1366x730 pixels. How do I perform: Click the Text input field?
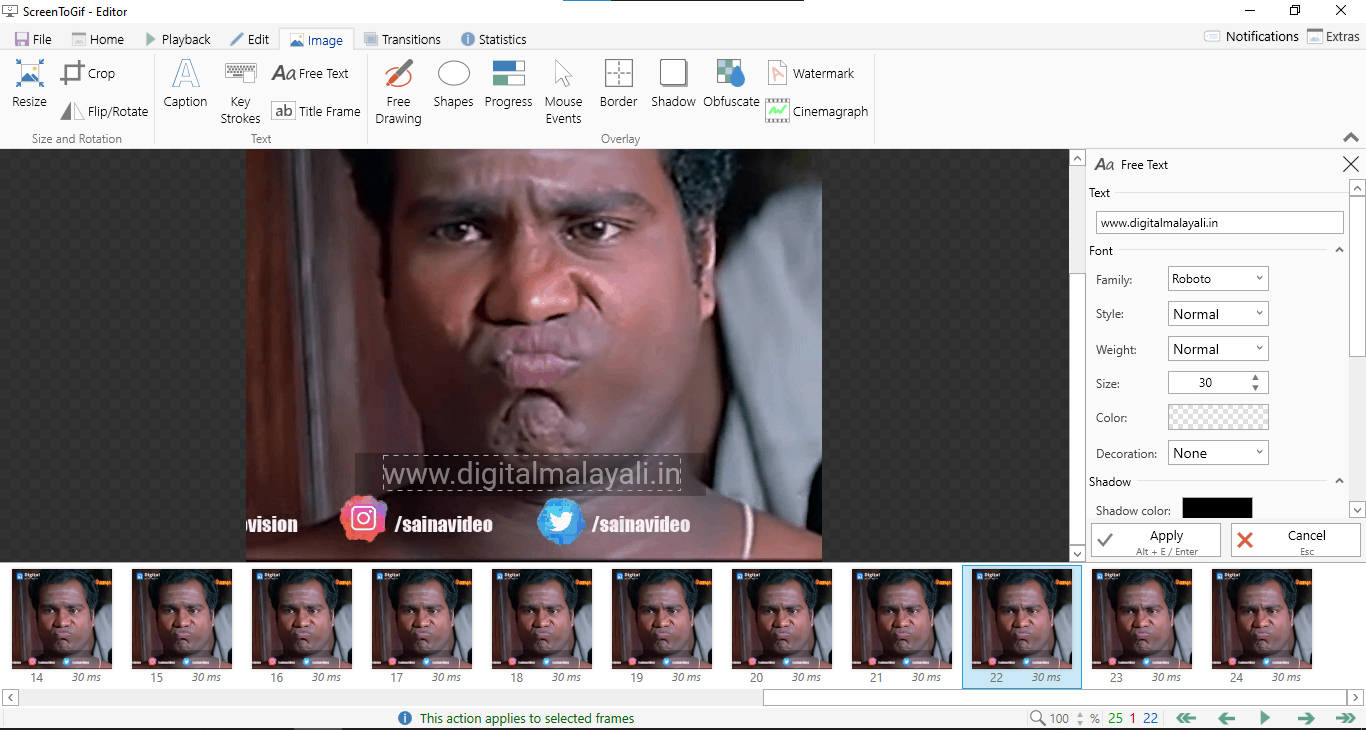(1219, 223)
